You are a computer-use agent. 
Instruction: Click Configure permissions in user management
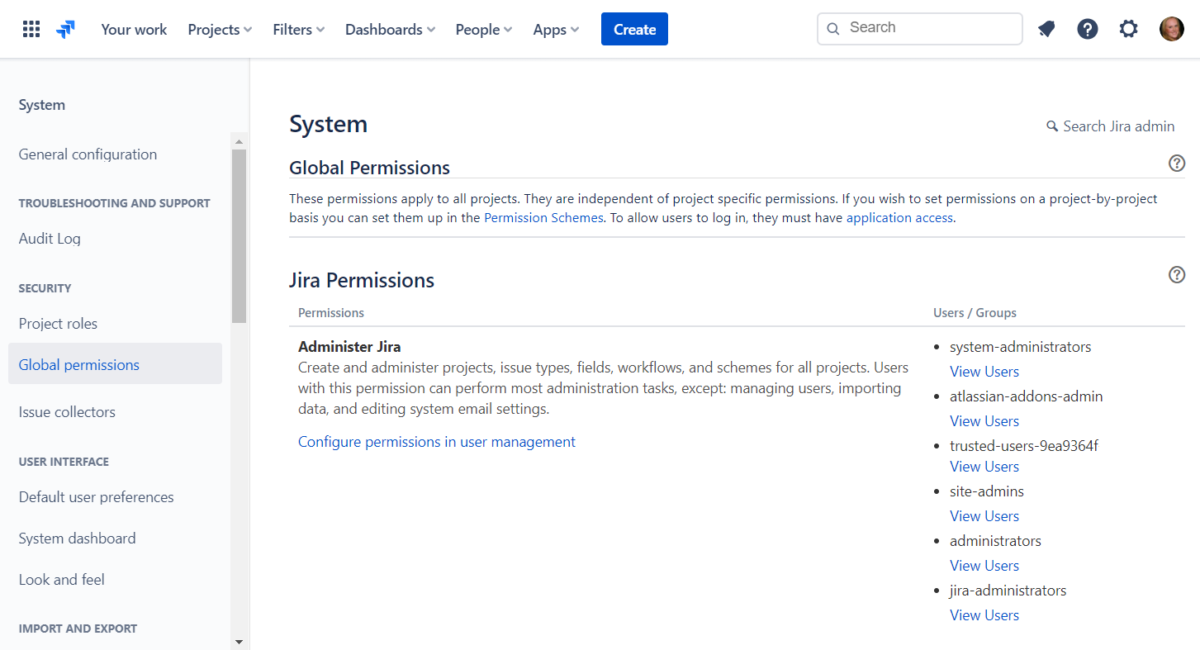pyautogui.click(x=436, y=441)
